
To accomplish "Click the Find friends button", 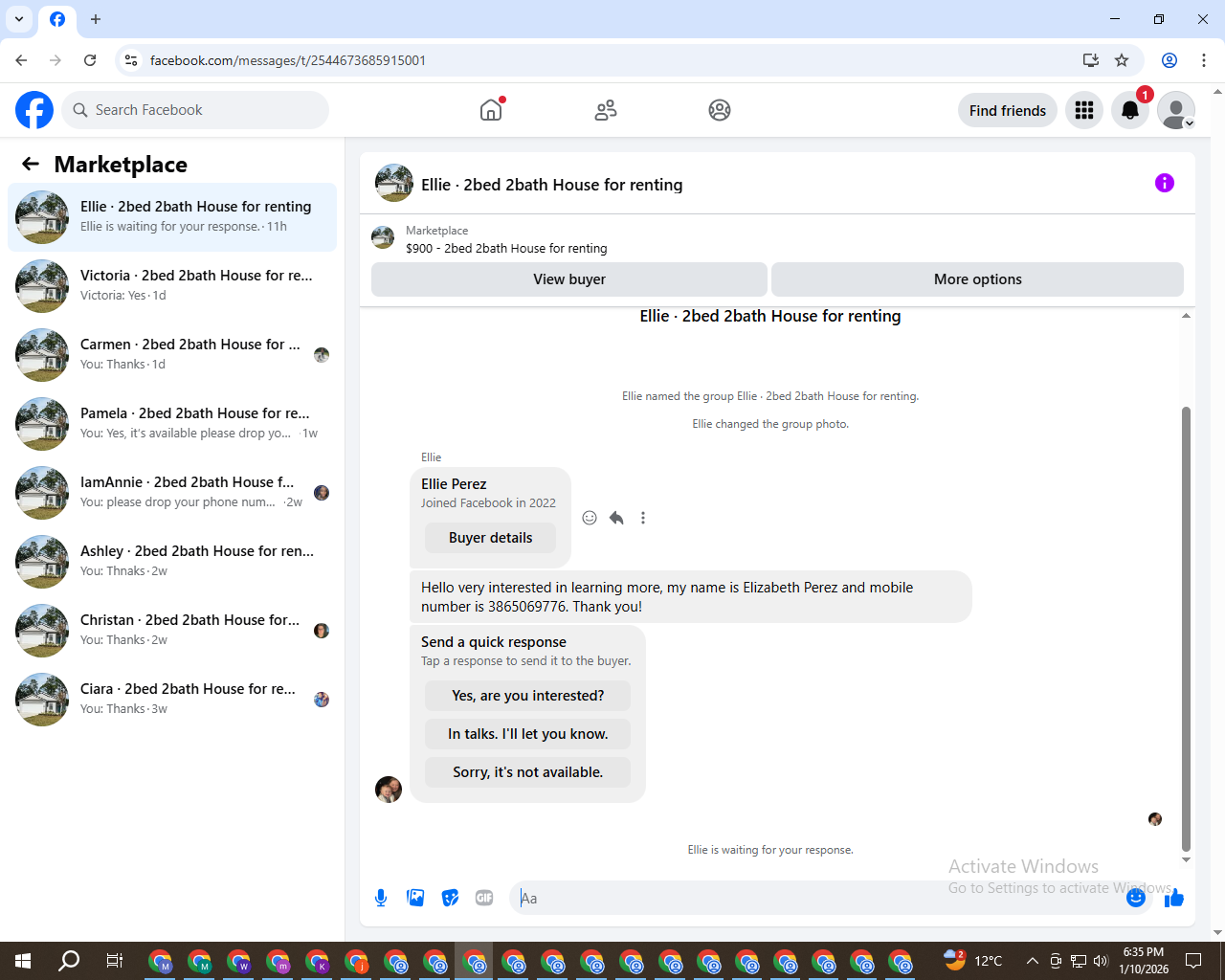I will [x=1008, y=110].
